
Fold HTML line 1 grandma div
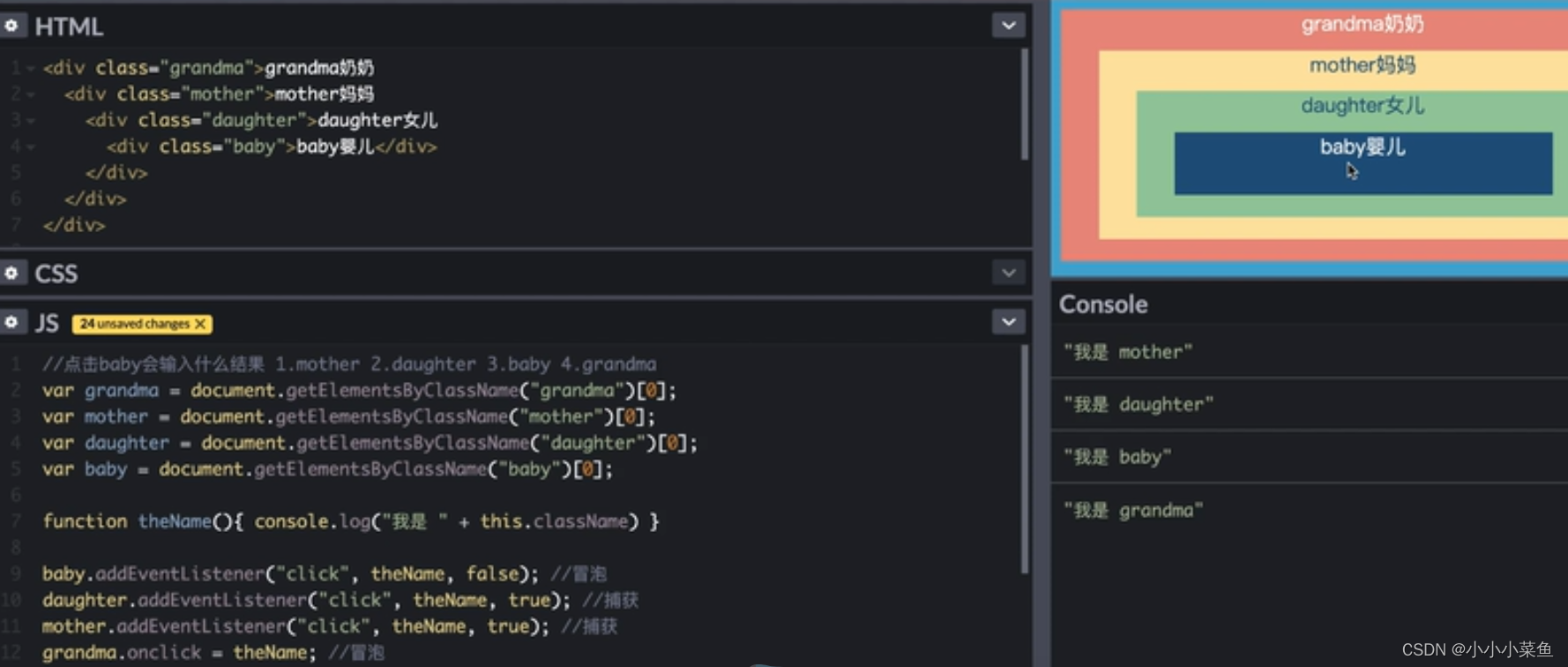(31, 68)
